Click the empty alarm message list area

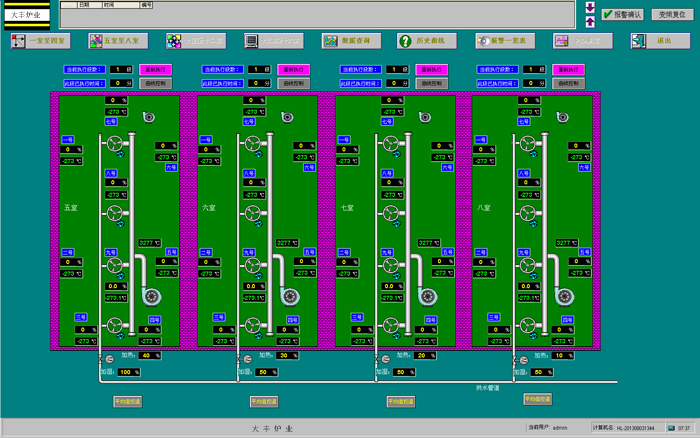pos(317,18)
